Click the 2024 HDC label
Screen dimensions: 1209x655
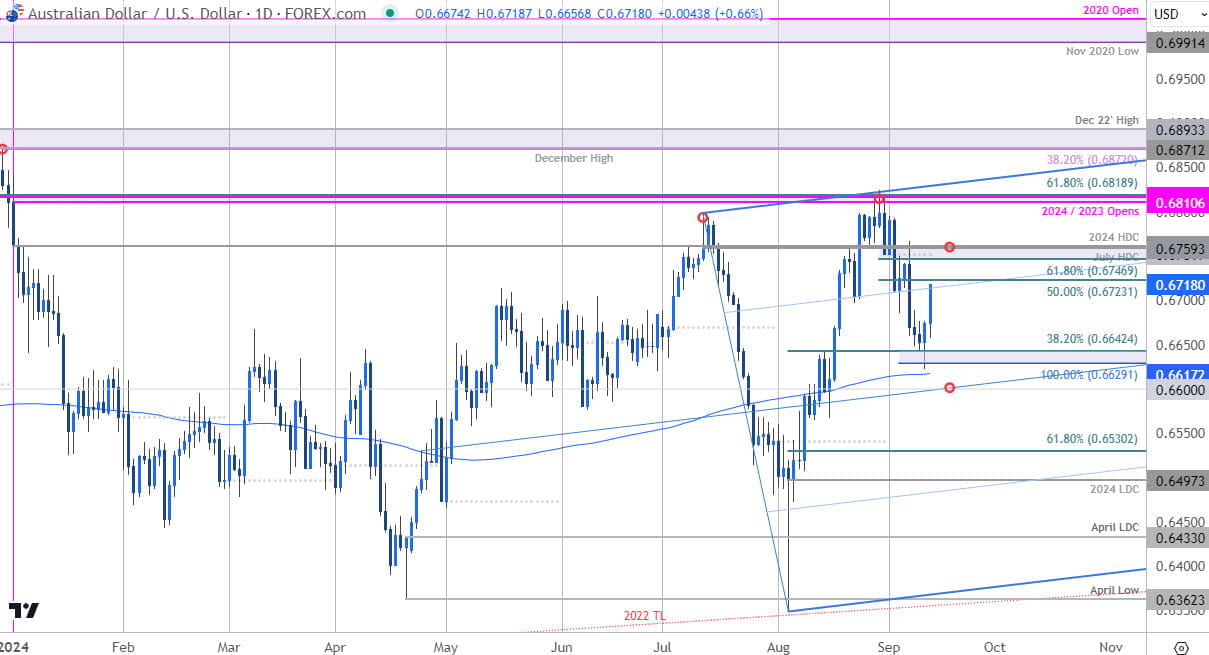1114,236
